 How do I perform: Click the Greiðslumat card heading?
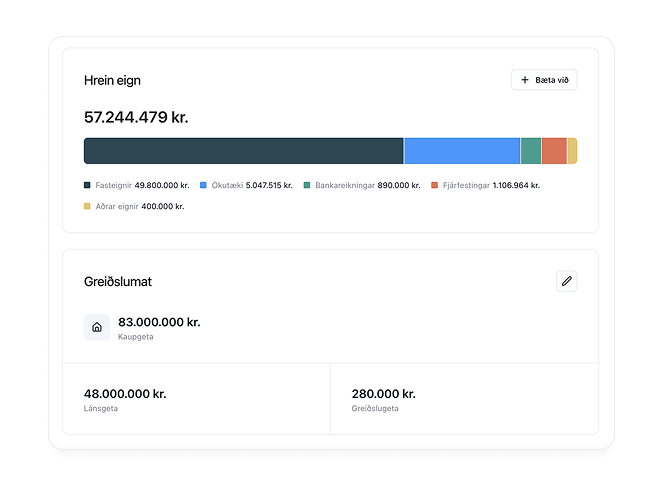[x=118, y=282]
